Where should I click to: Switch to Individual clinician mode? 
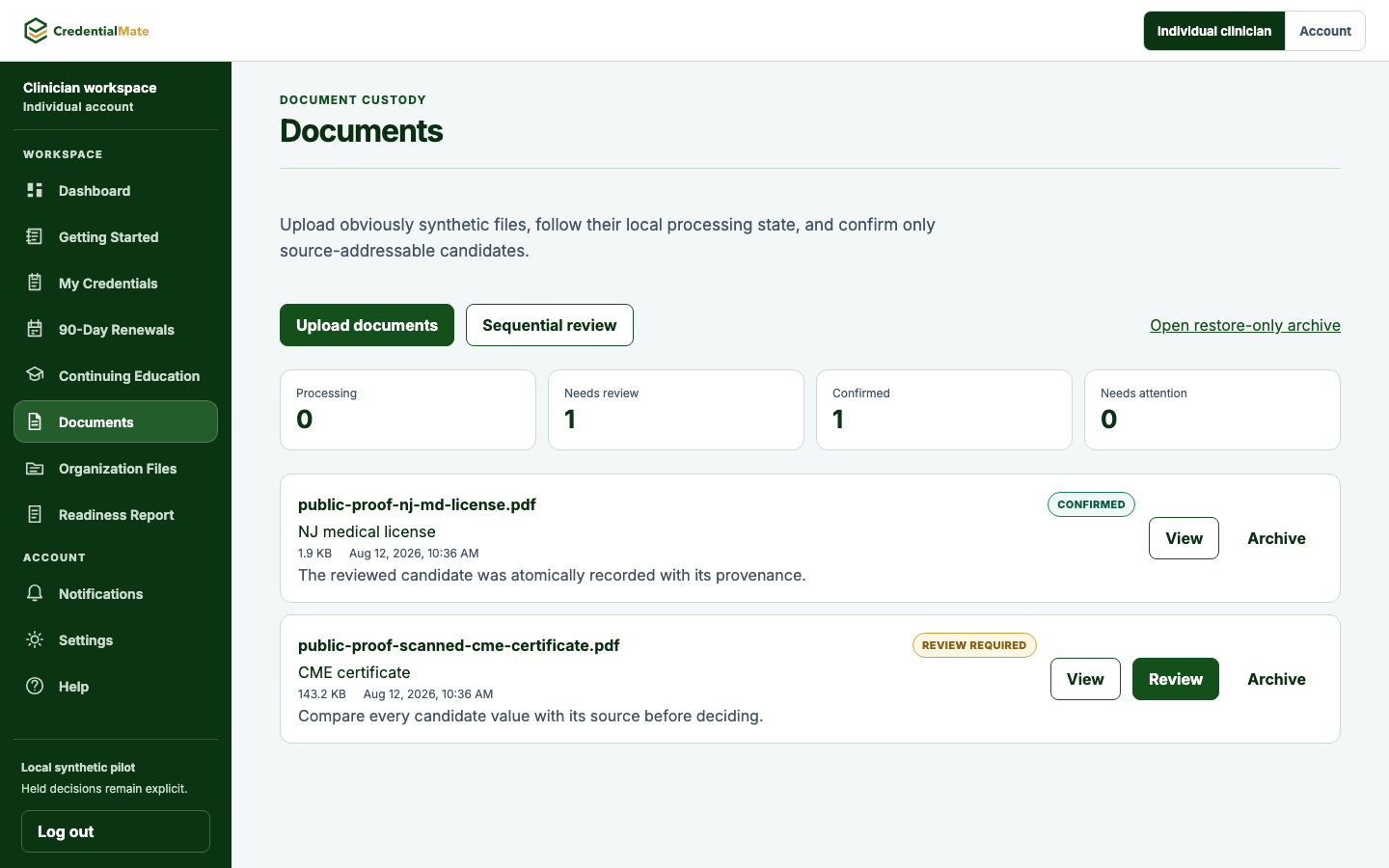(1214, 31)
